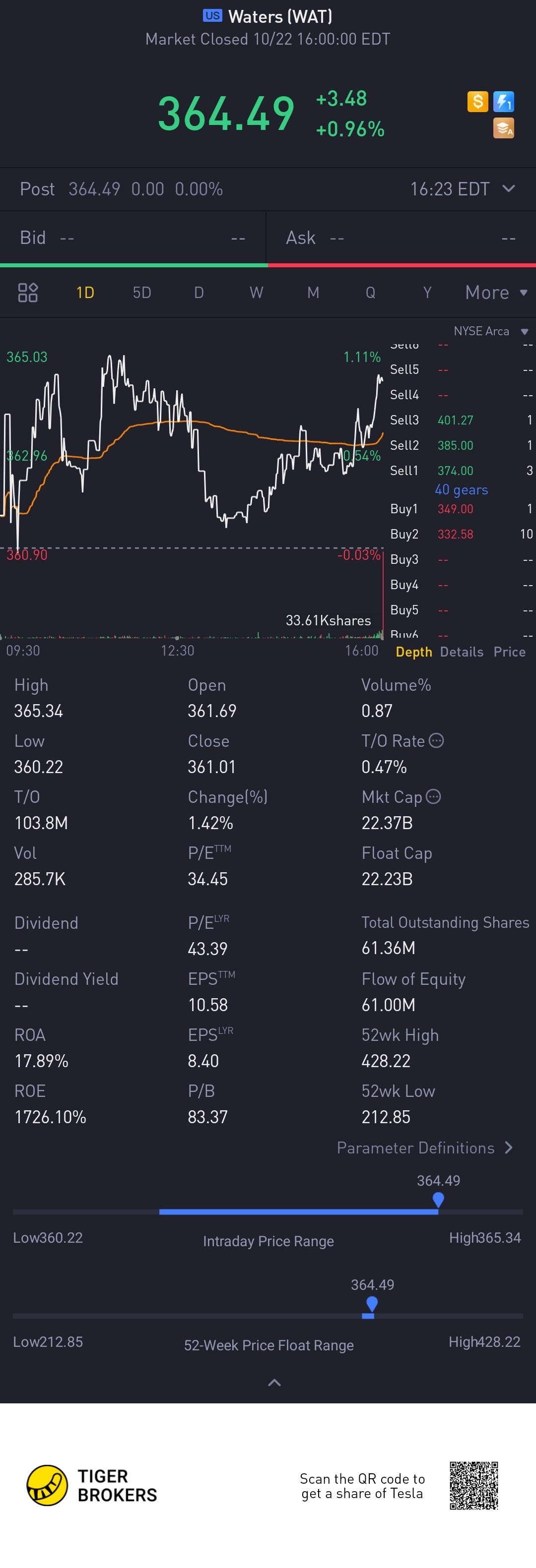The image size is (536, 1568).
Task: Select the 5D chart period tab
Action: (x=142, y=293)
